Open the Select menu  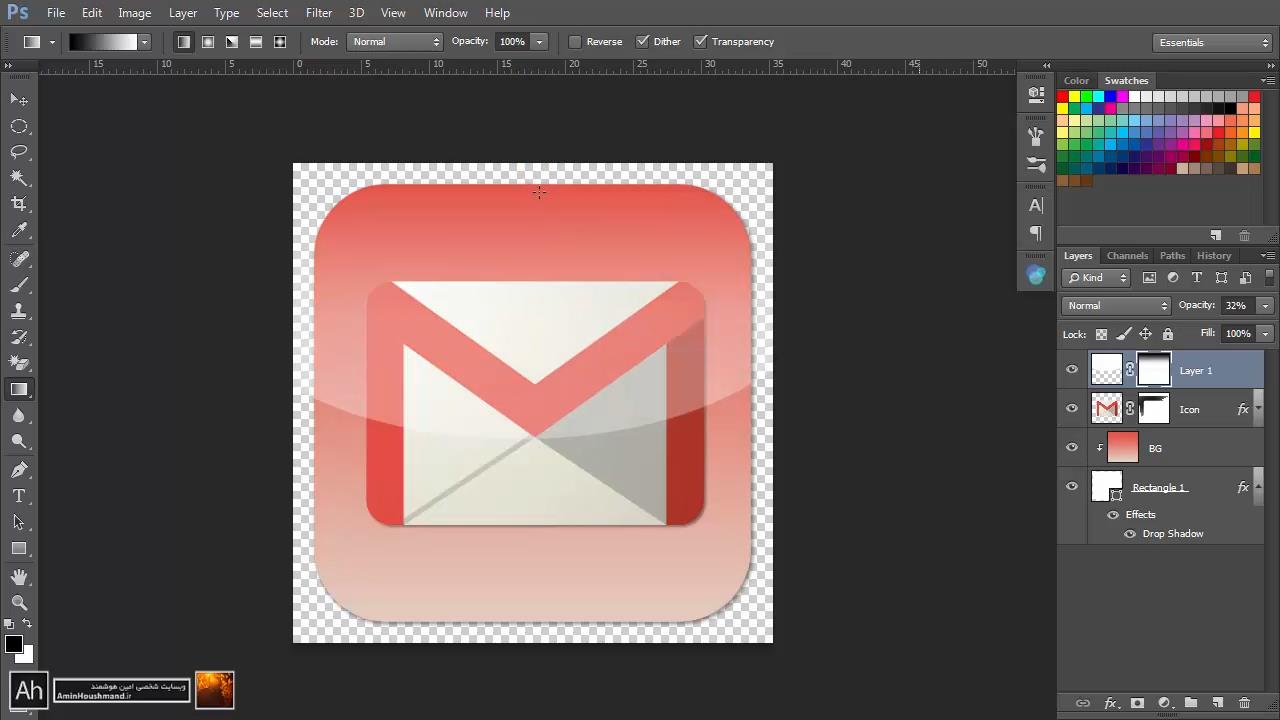pos(272,13)
